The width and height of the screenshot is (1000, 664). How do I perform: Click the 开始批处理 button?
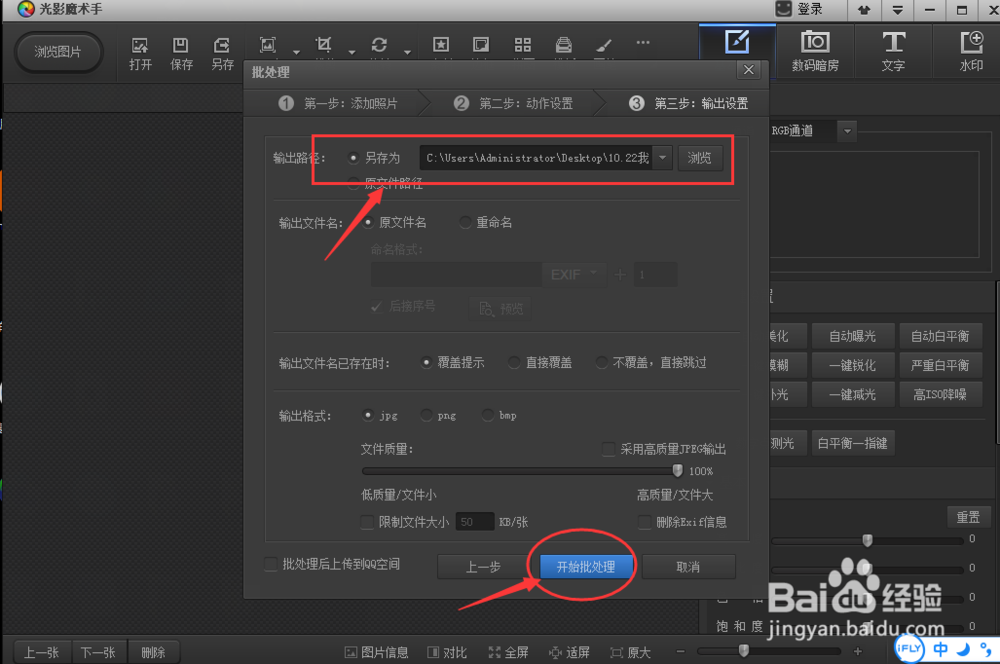pos(583,566)
